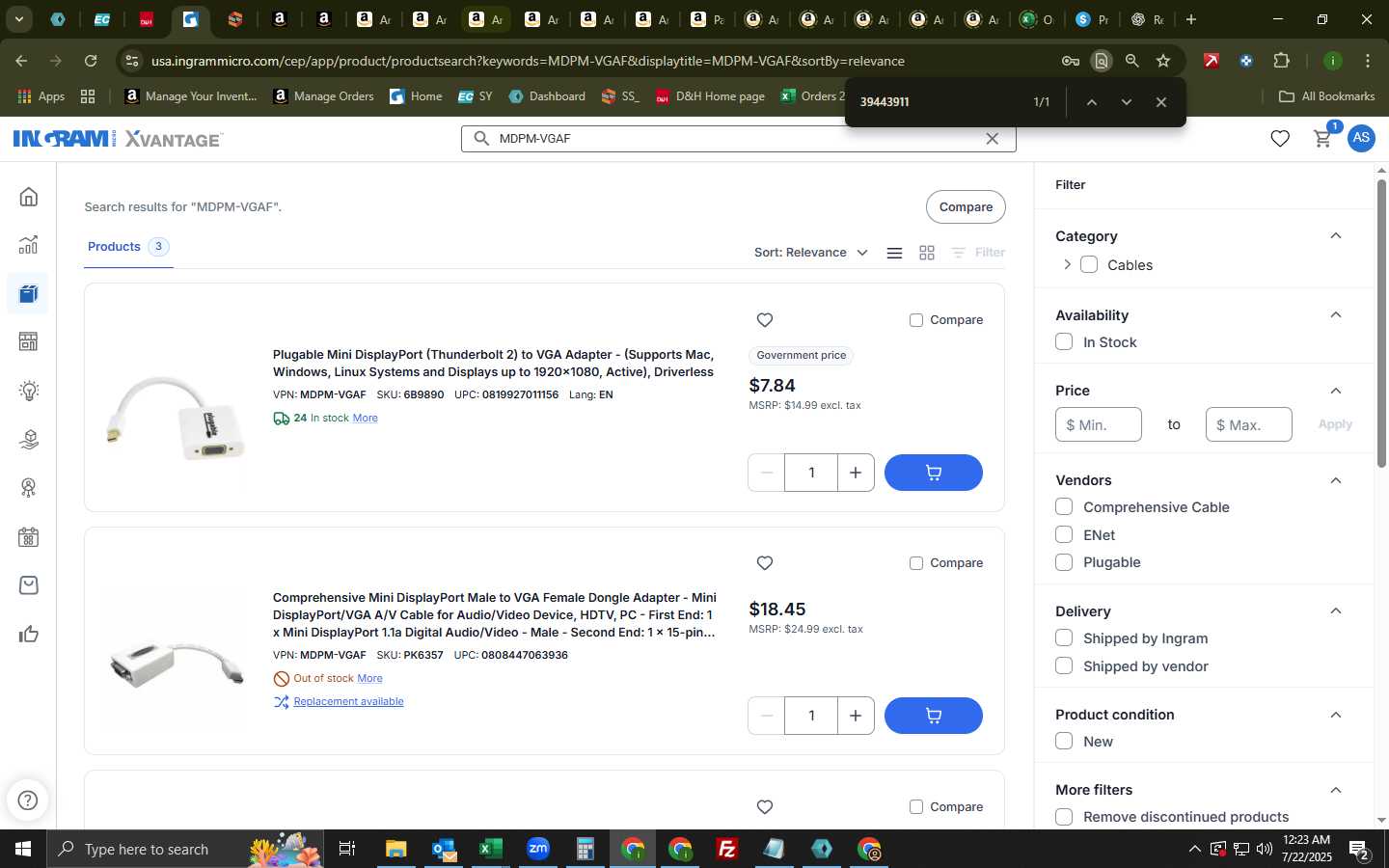Open File Explorer from the taskbar
This screenshot has height=868, width=1389.
(396, 849)
